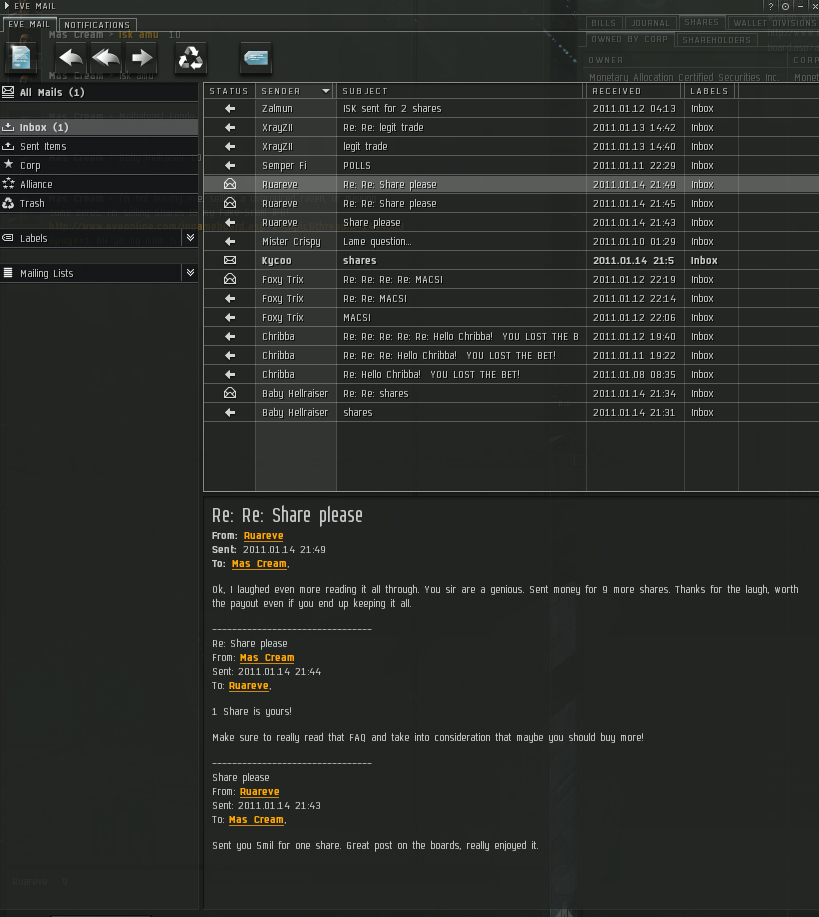This screenshot has width=819, height=917.
Task: Open Zalmun's 'ISK sent for 2 shares' mail
Action: (511, 109)
